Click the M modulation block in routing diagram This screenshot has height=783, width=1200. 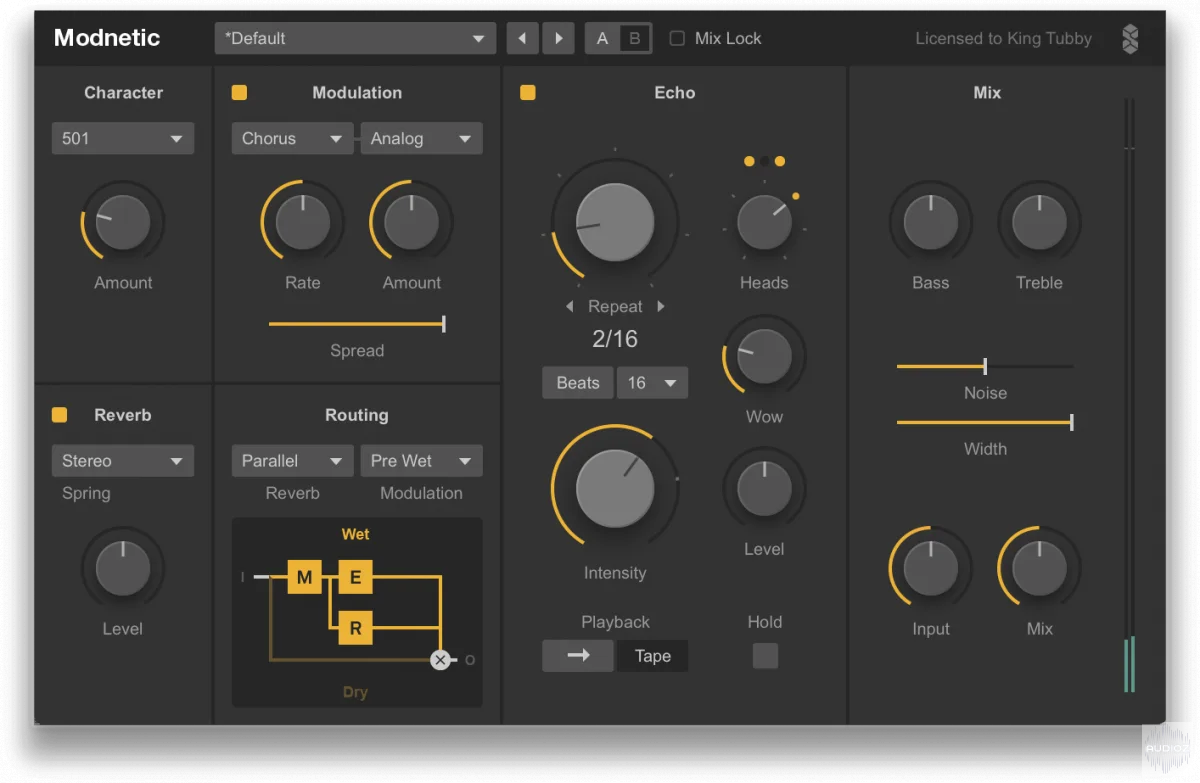[x=304, y=577]
